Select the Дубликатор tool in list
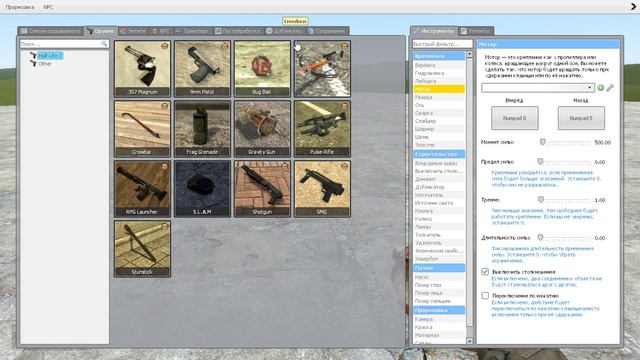Screen dimensions: 640x360 coord(439,187)
